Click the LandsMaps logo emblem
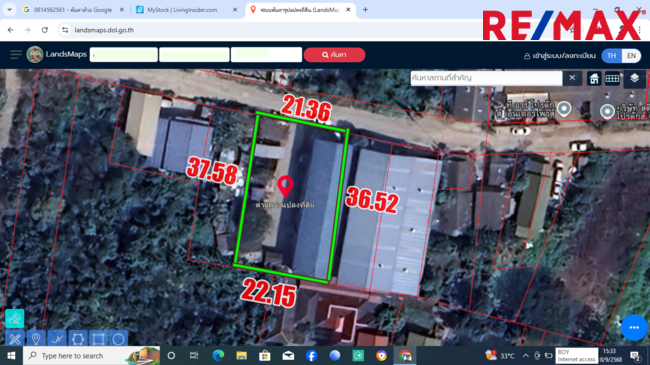The width and height of the screenshot is (650, 365). (x=35, y=54)
